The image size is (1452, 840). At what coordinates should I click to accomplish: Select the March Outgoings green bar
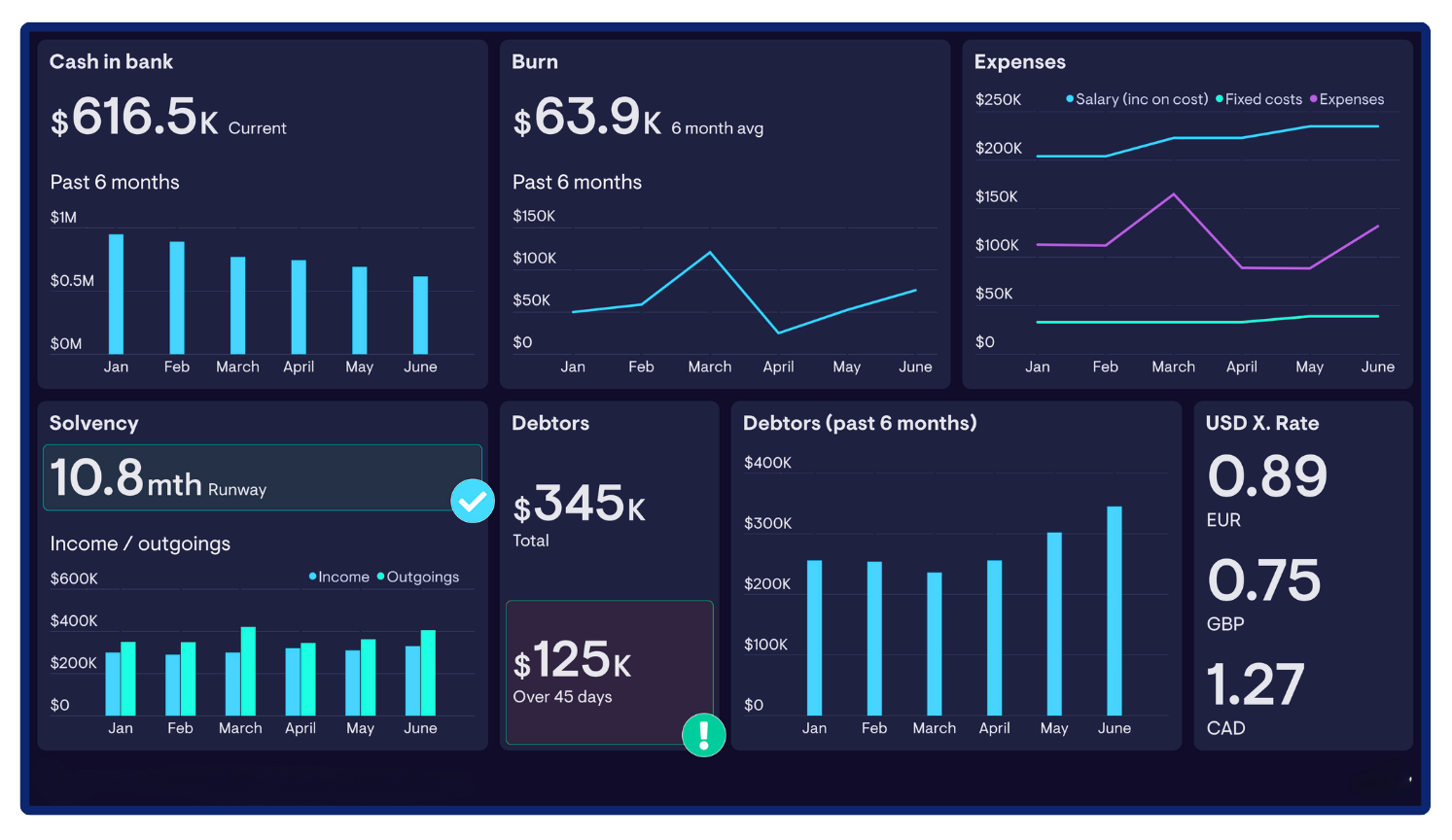(248, 671)
